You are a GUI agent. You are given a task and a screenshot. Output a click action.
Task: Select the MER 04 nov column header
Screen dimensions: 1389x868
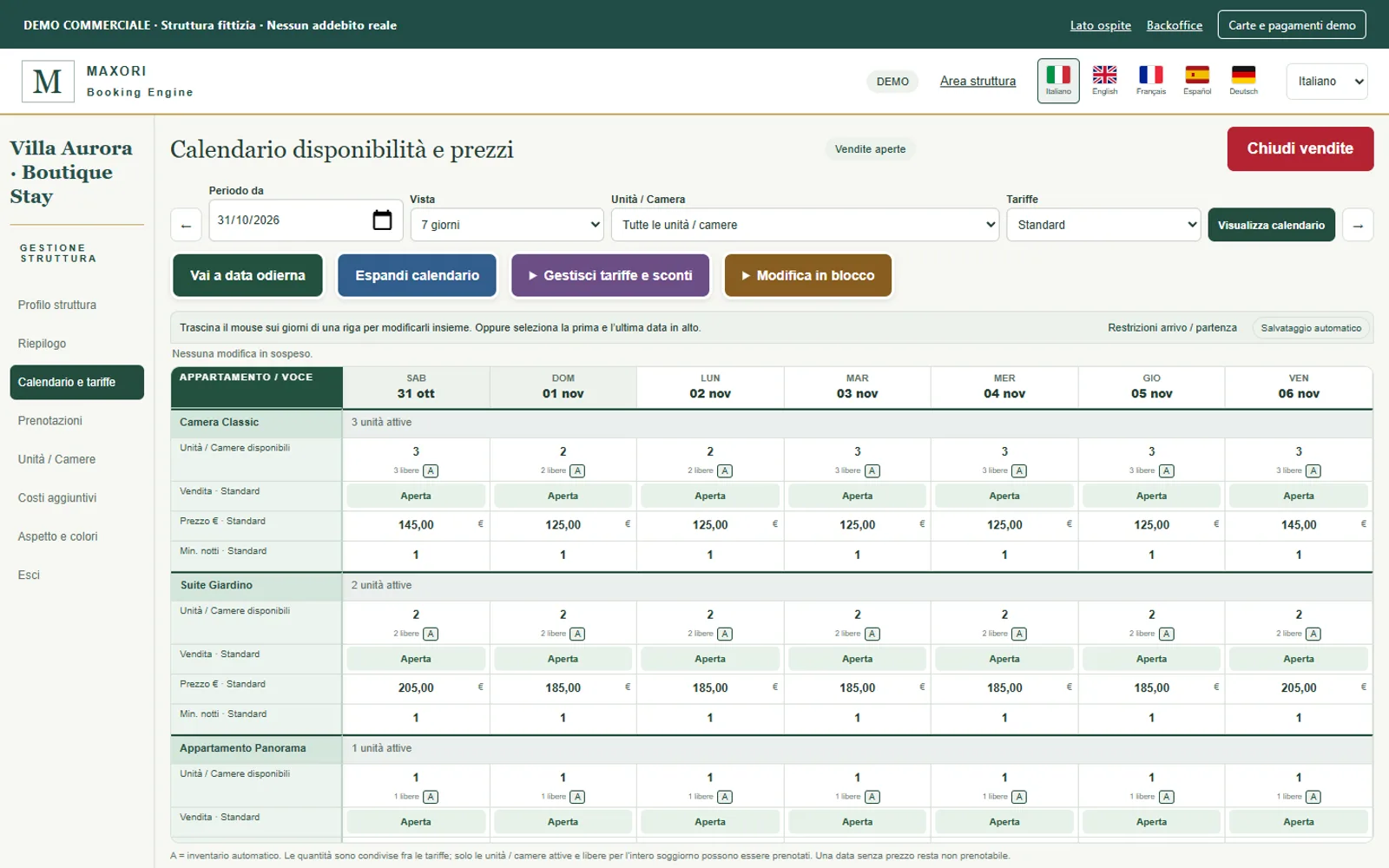tap(1004, 387)
